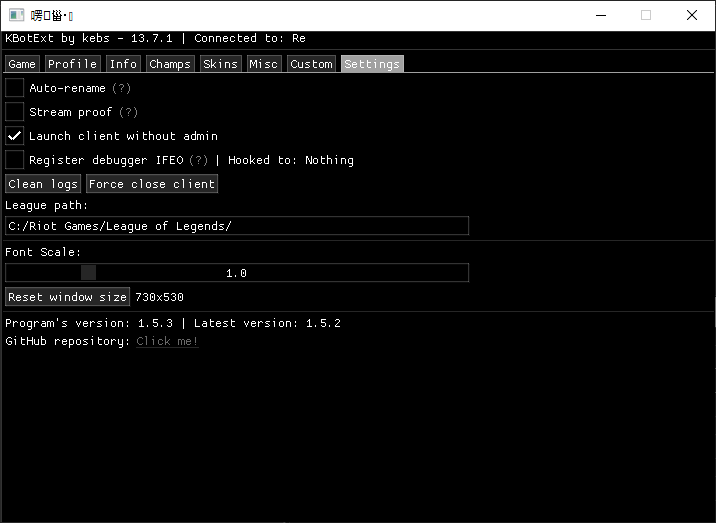Select the Champs tab

(170, 64)
